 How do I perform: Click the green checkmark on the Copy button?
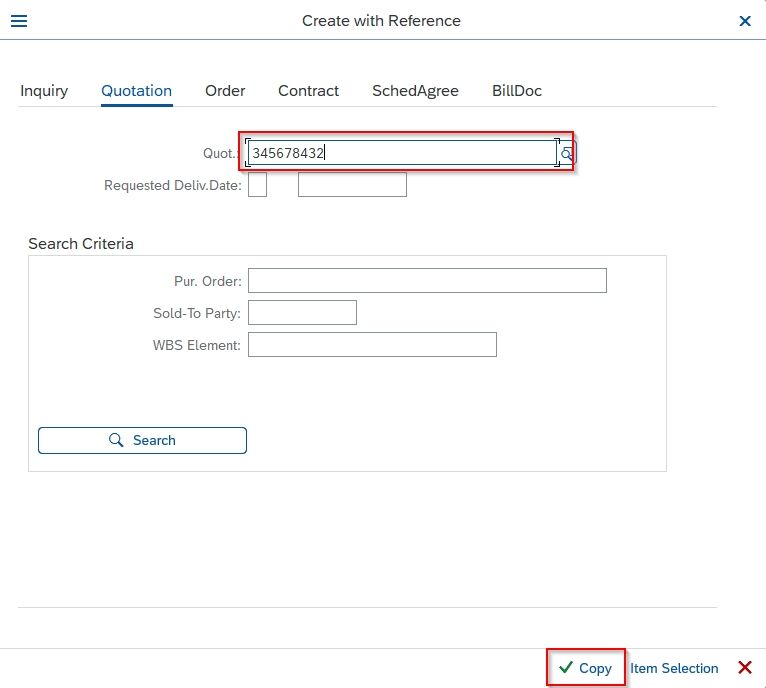tap(566, 667)
